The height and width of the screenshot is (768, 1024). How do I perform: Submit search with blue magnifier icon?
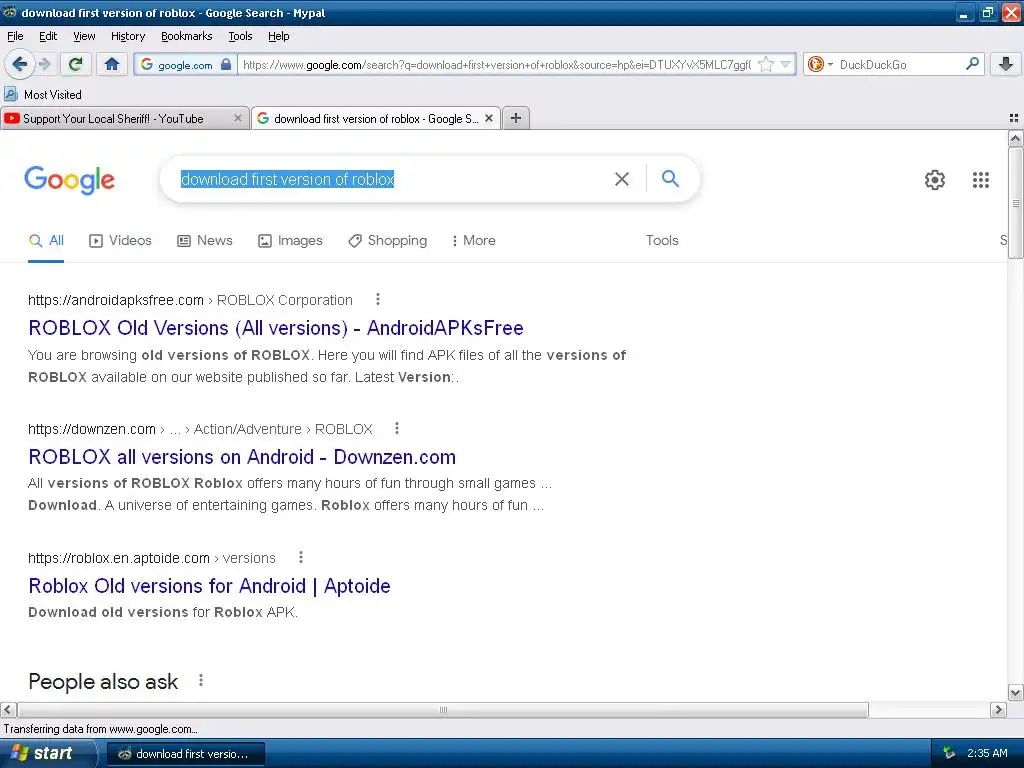click(670, 178)
